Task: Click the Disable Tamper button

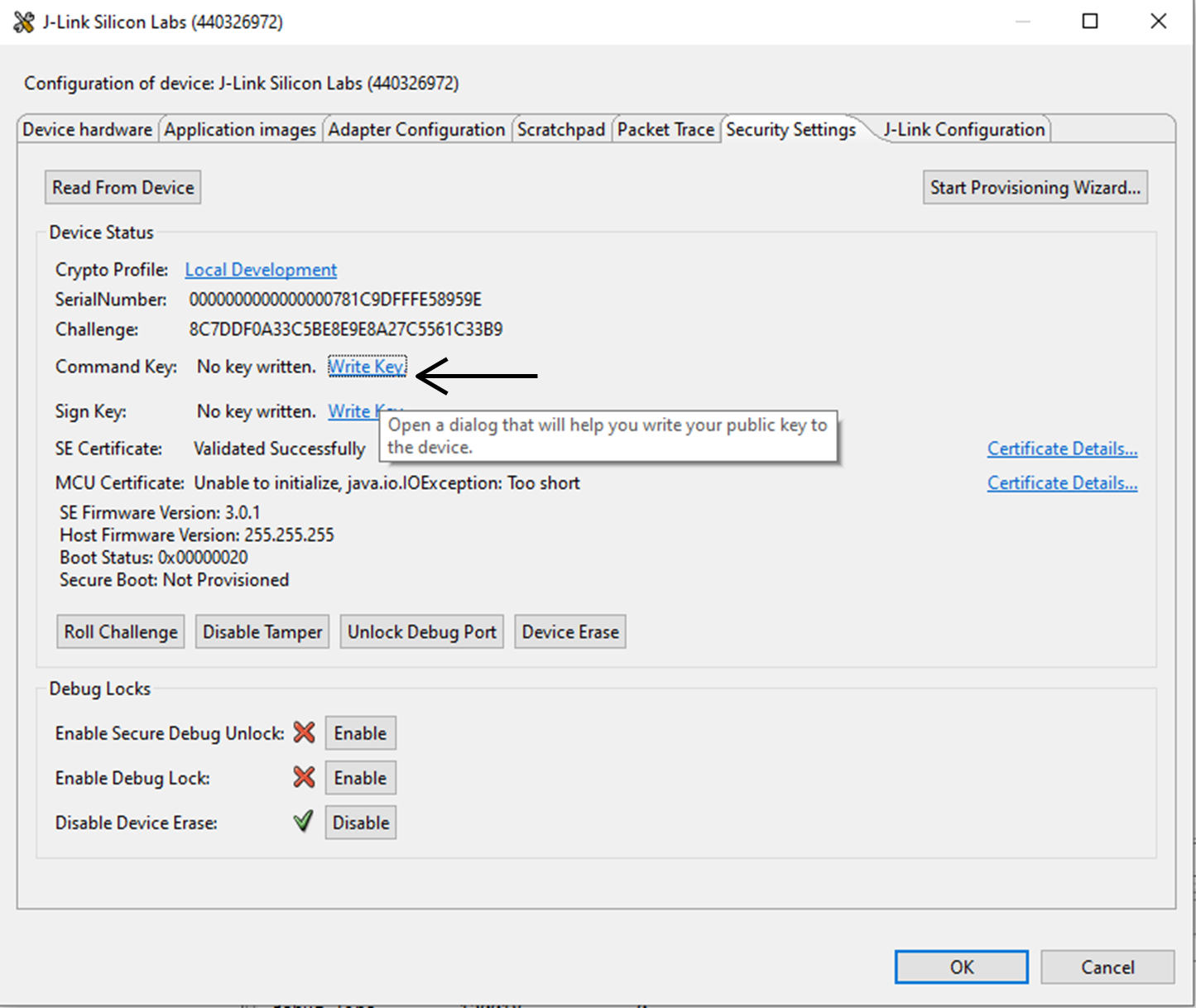Action: [262, 632]
